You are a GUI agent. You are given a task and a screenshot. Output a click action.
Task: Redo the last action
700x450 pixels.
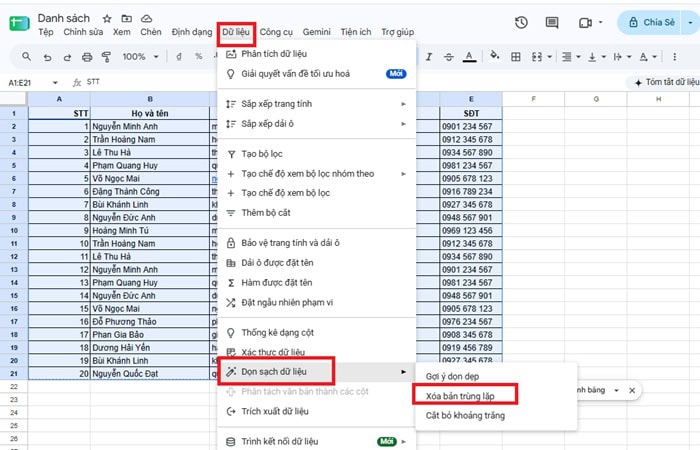[x=67, y=57]
